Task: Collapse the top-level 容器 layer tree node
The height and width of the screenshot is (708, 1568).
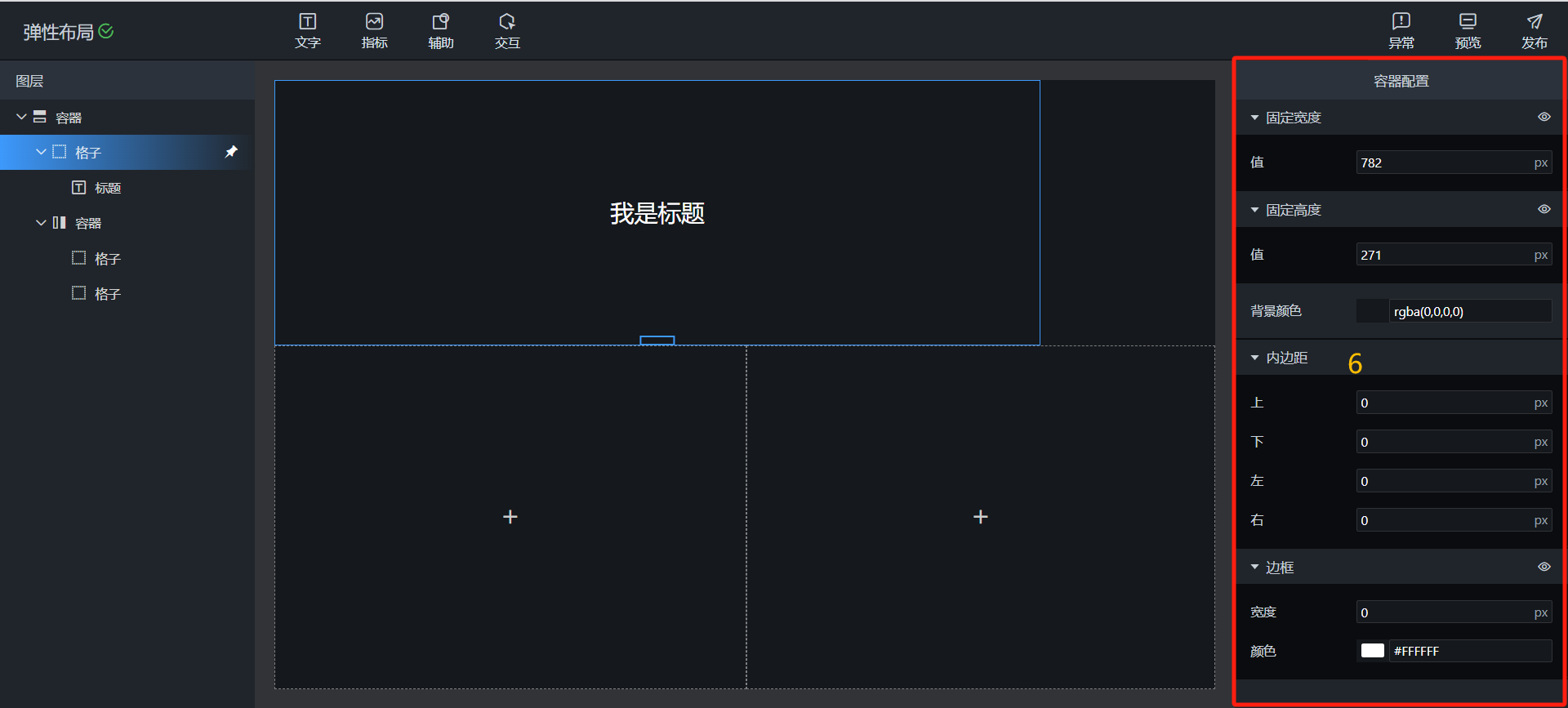Action: click(21, 117)
